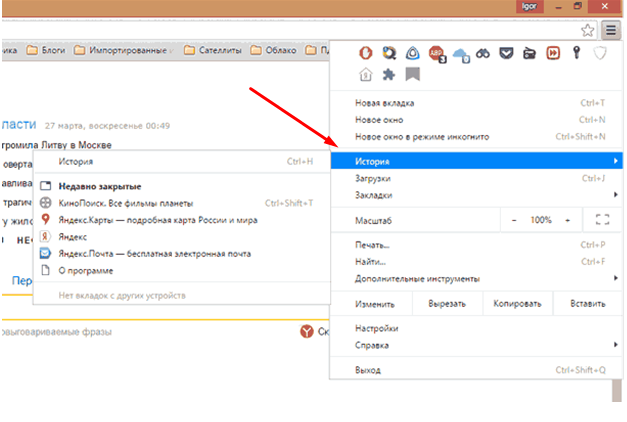Expand Дополнительные инструменты submenu

480,278
